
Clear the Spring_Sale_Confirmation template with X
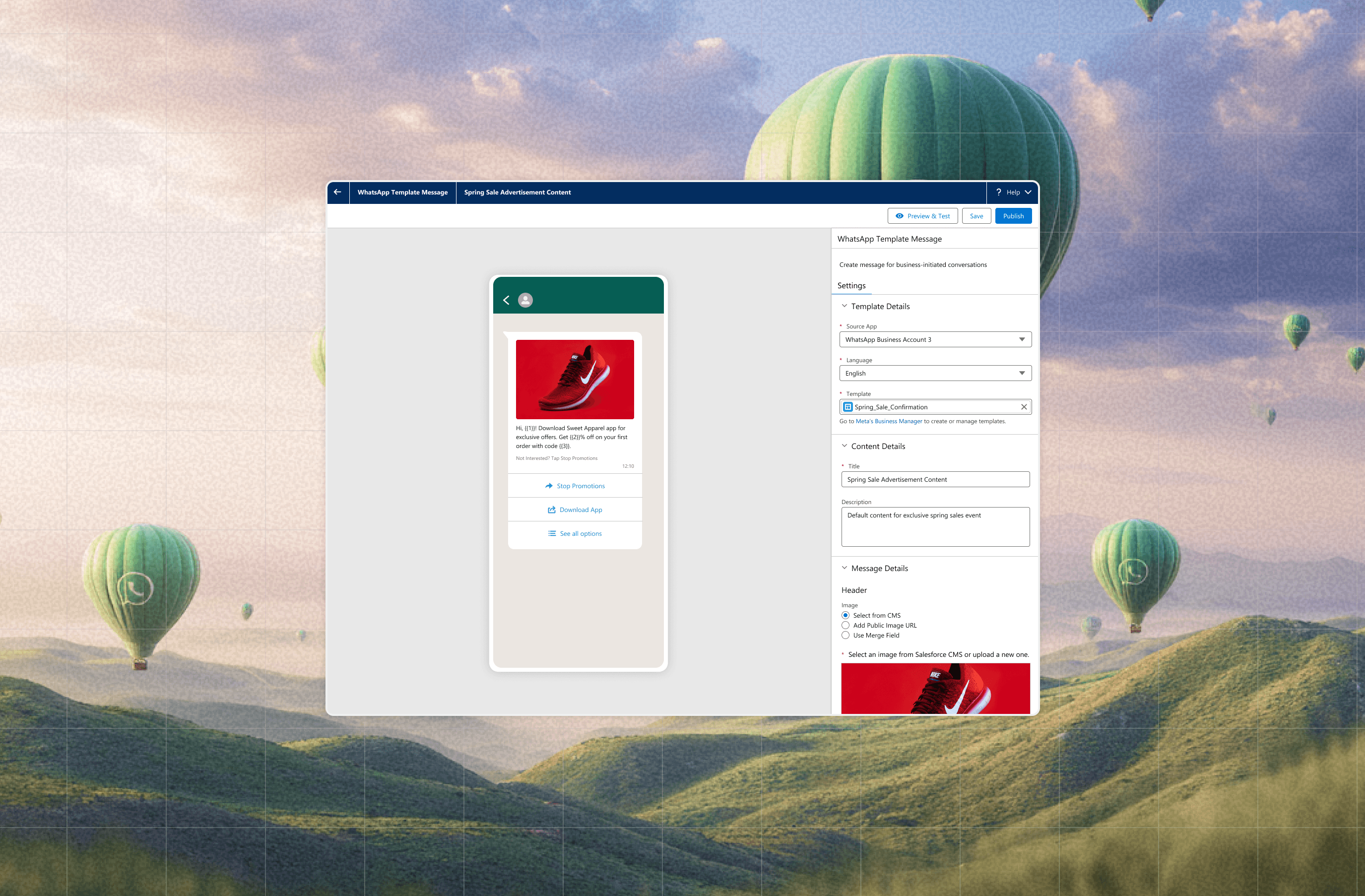pyautogui.click(x=1024, y=407)
